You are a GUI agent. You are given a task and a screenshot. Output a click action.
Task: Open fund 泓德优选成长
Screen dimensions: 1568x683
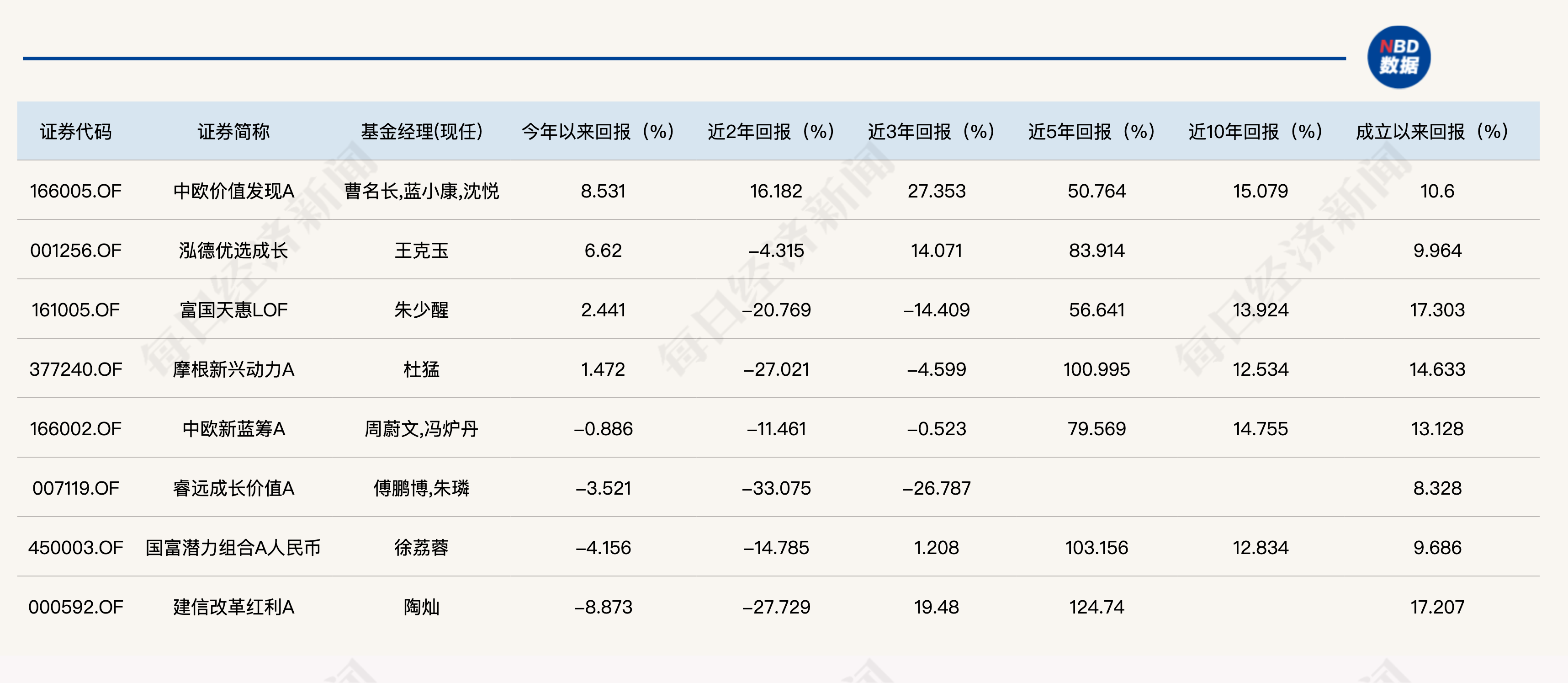(x=233, y=251)
